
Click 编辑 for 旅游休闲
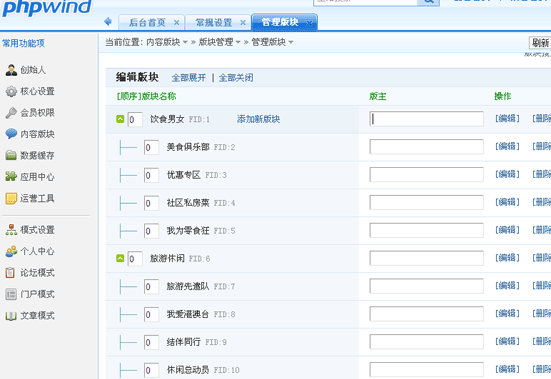(507, 258)
